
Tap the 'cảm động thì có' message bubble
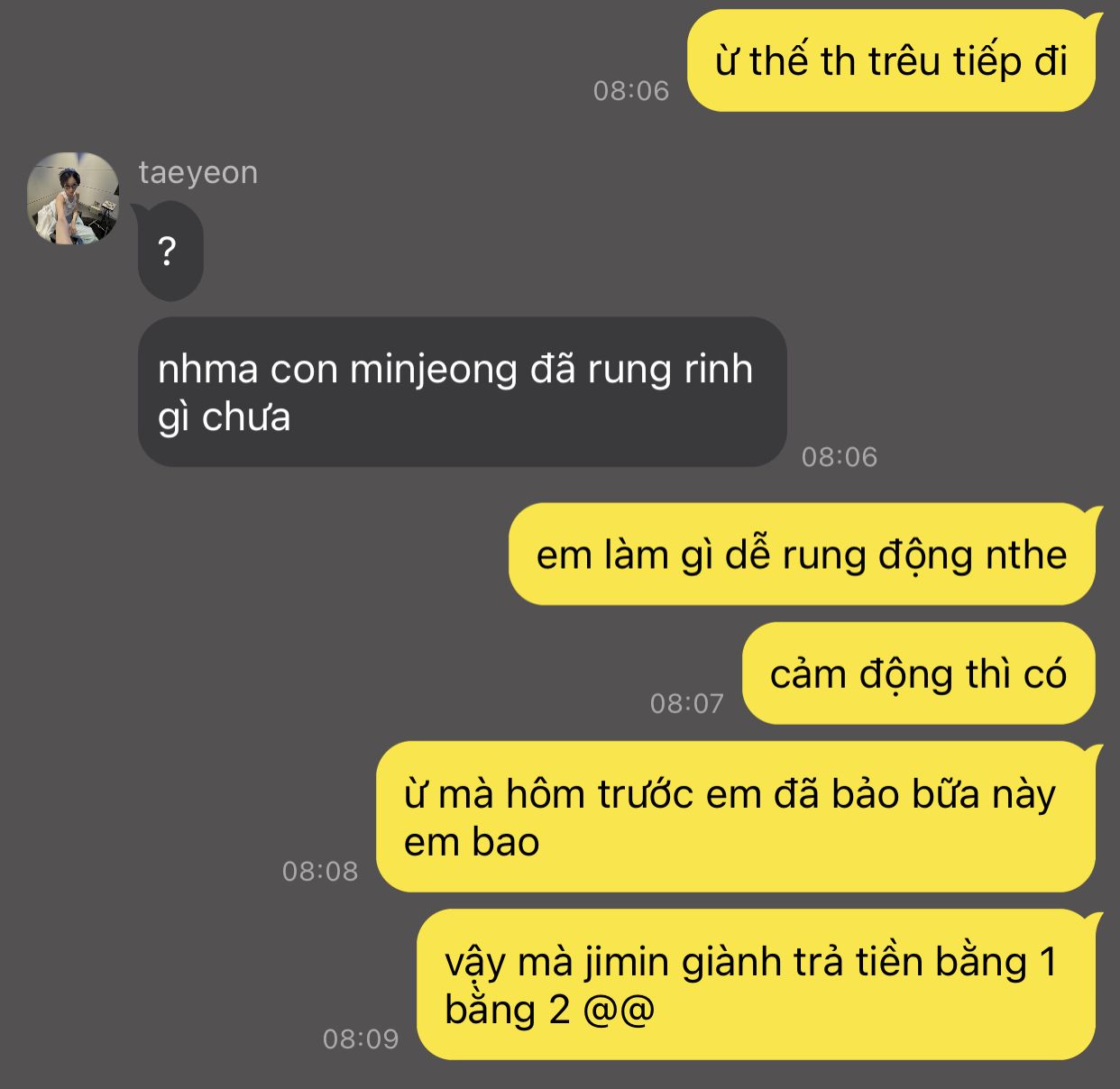919,673
